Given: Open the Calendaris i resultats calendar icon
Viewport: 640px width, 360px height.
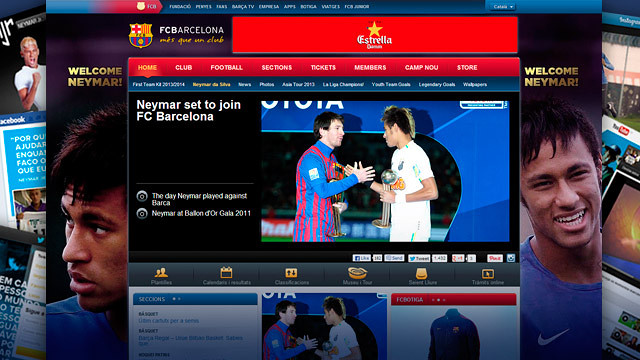Looking at the screenshot, I should click(226, 273).
